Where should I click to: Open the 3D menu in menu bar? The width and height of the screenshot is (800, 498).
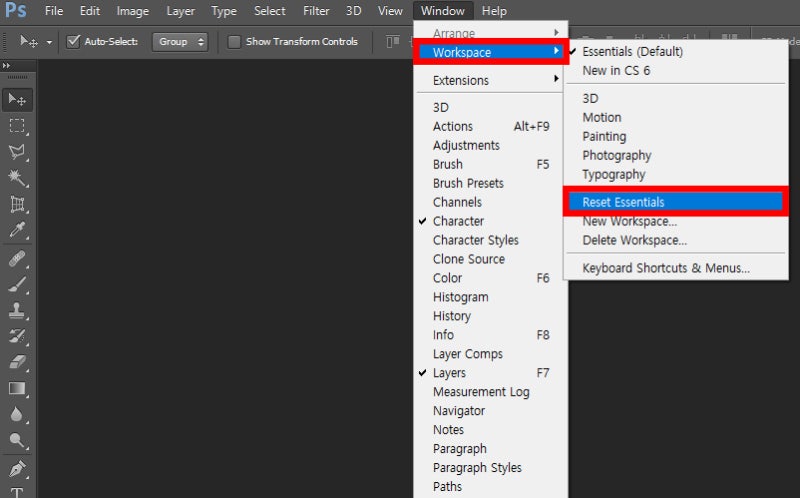click(x=353, y=11)
